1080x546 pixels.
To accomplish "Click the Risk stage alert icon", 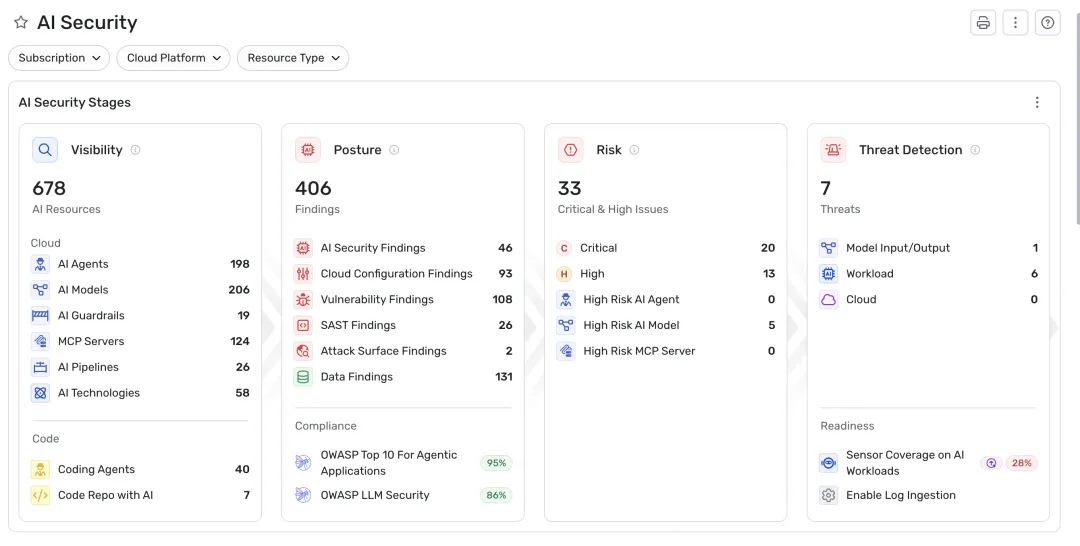I will click(x=571, y=150).
